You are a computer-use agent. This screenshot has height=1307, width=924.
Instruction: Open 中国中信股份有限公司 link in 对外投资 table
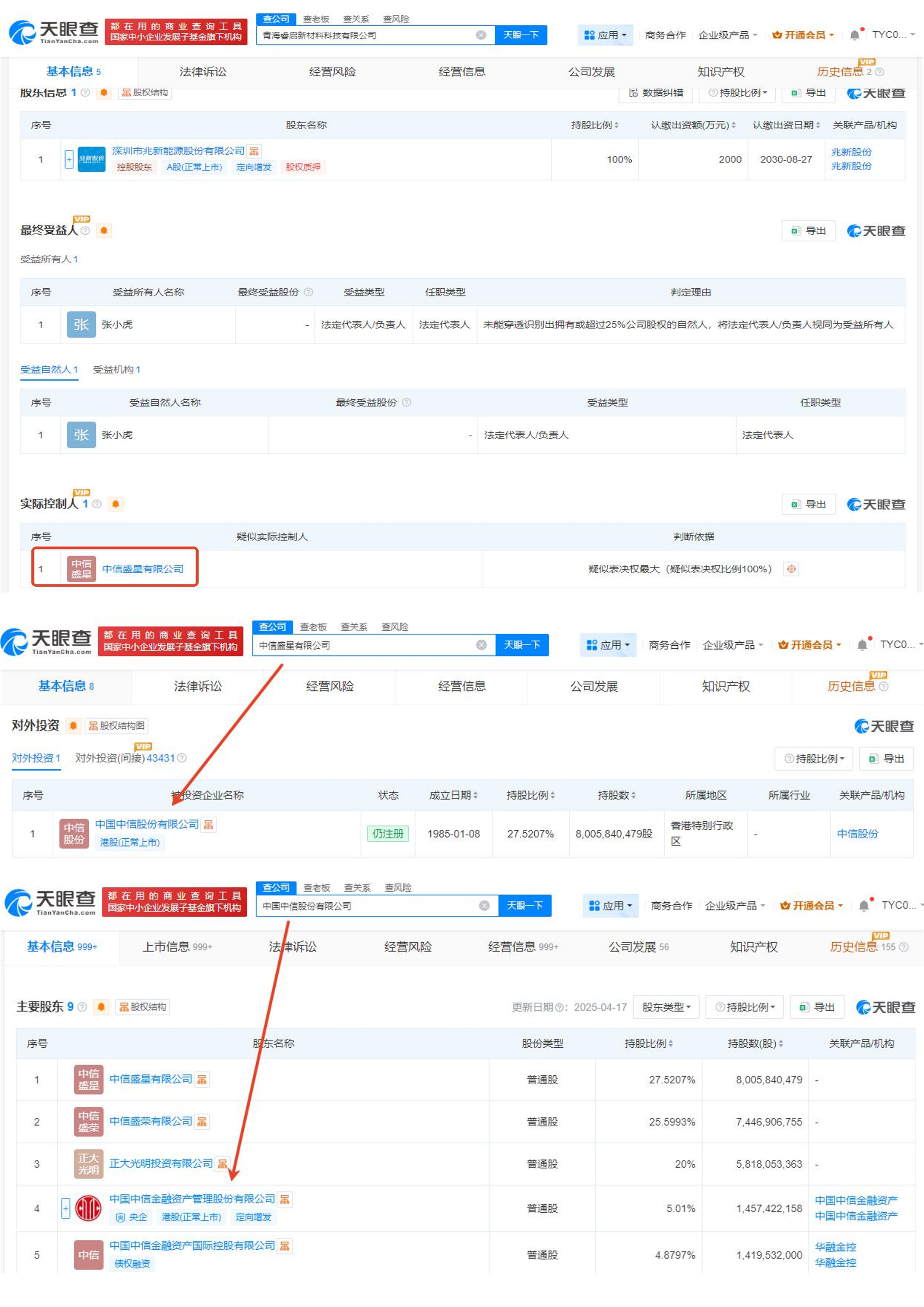(x=147, y=825)
